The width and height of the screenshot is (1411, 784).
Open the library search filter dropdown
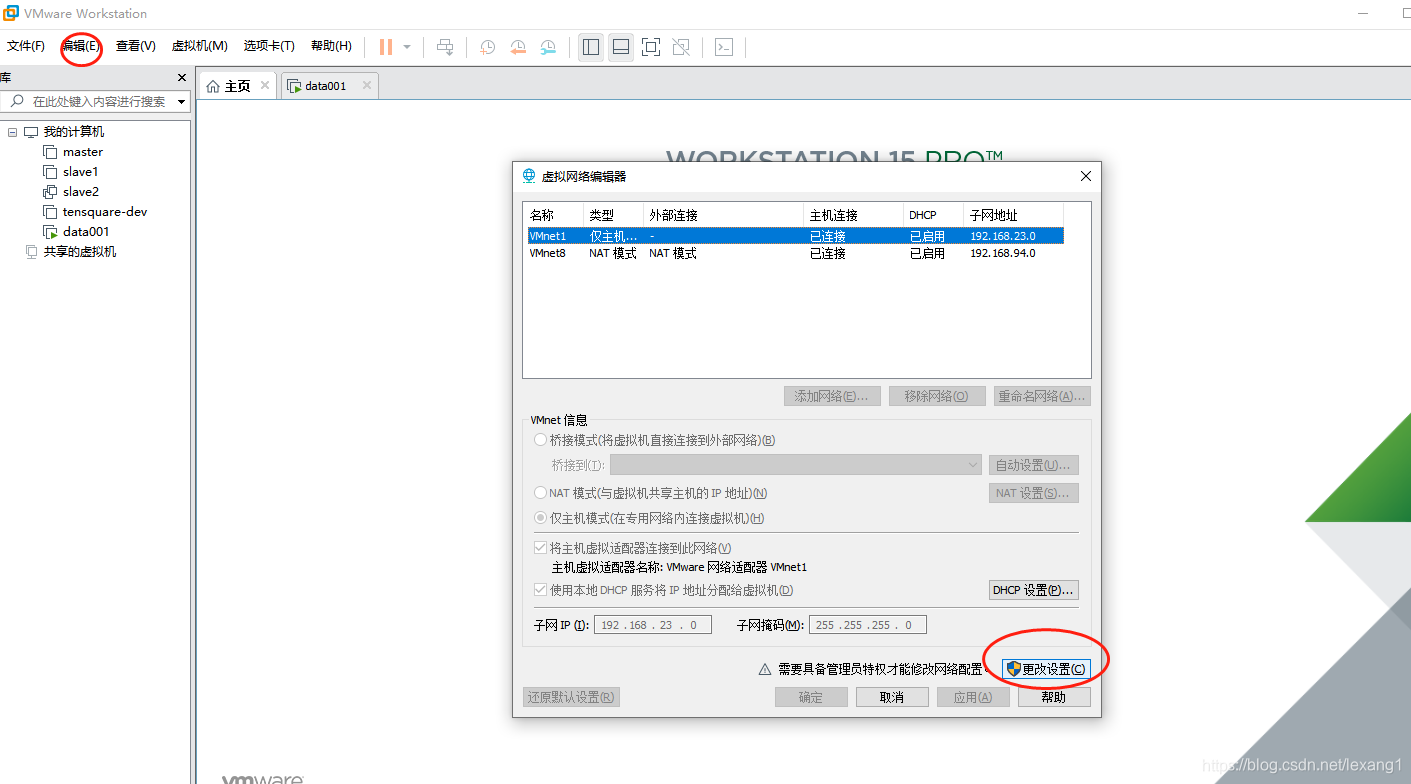click(181, 101)
